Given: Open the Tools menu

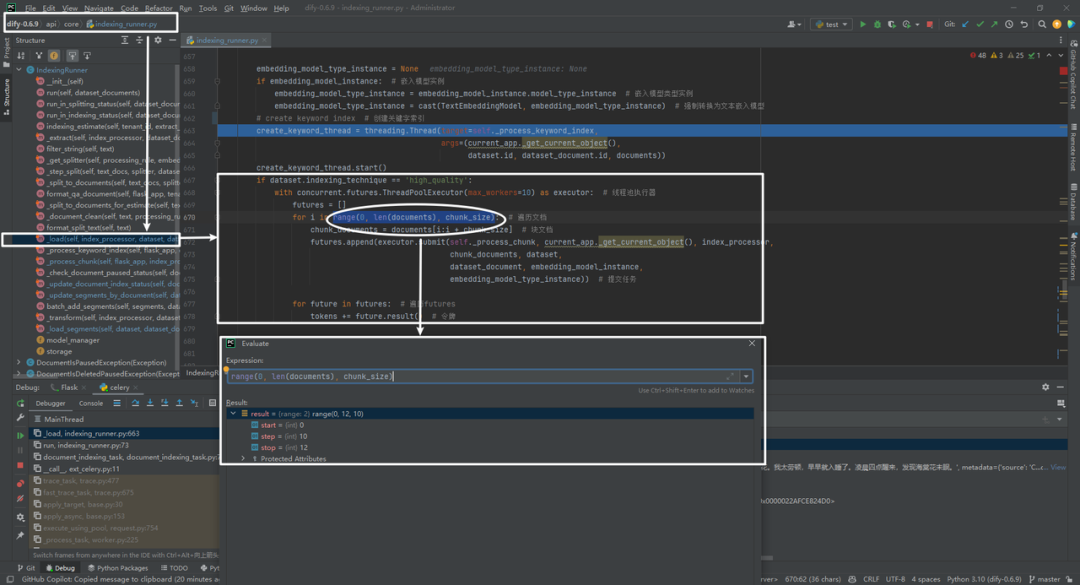Looking at the screenshot, I should pos(207,8).
